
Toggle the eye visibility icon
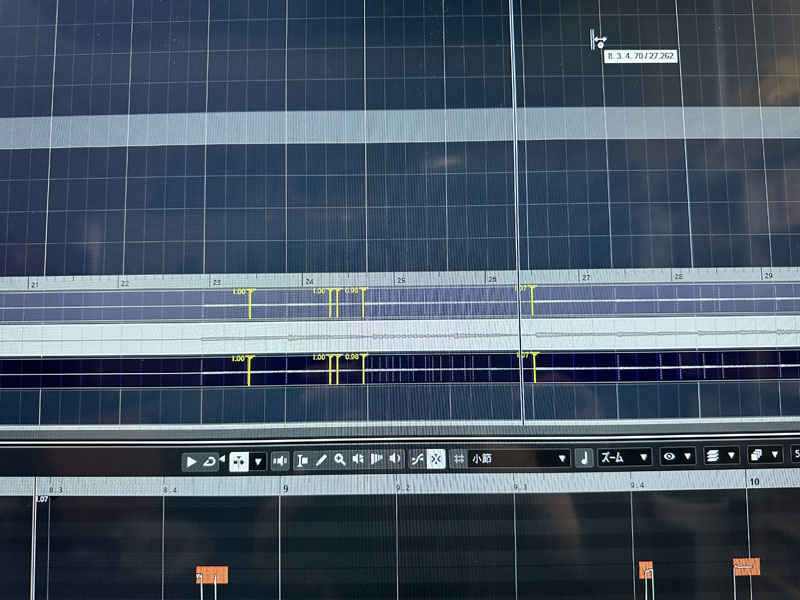tap(669, 456)
